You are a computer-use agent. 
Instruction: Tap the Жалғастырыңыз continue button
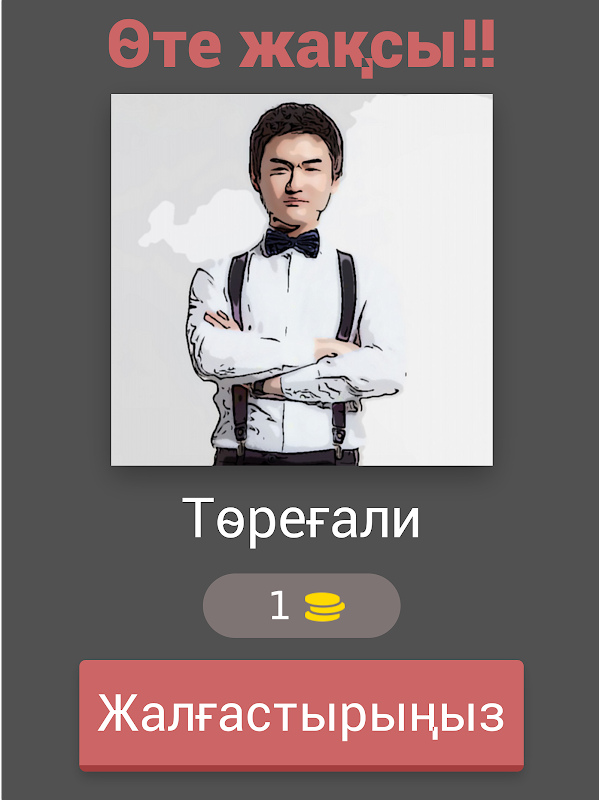pyautogui.click(x=301, y=715)
